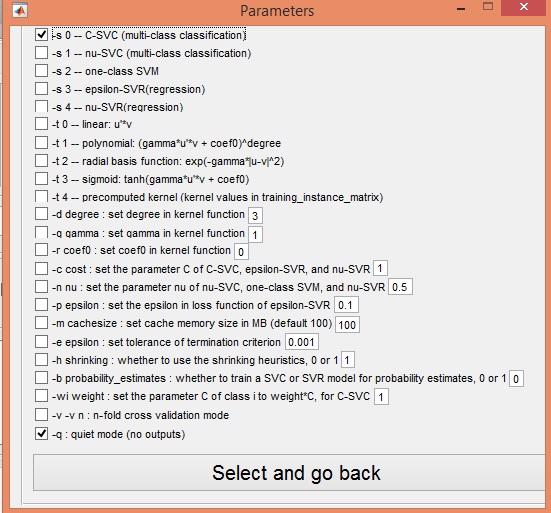Maximize the Parameters window
This screenshot has width=551, height=513.
click(x=488, y=6)
